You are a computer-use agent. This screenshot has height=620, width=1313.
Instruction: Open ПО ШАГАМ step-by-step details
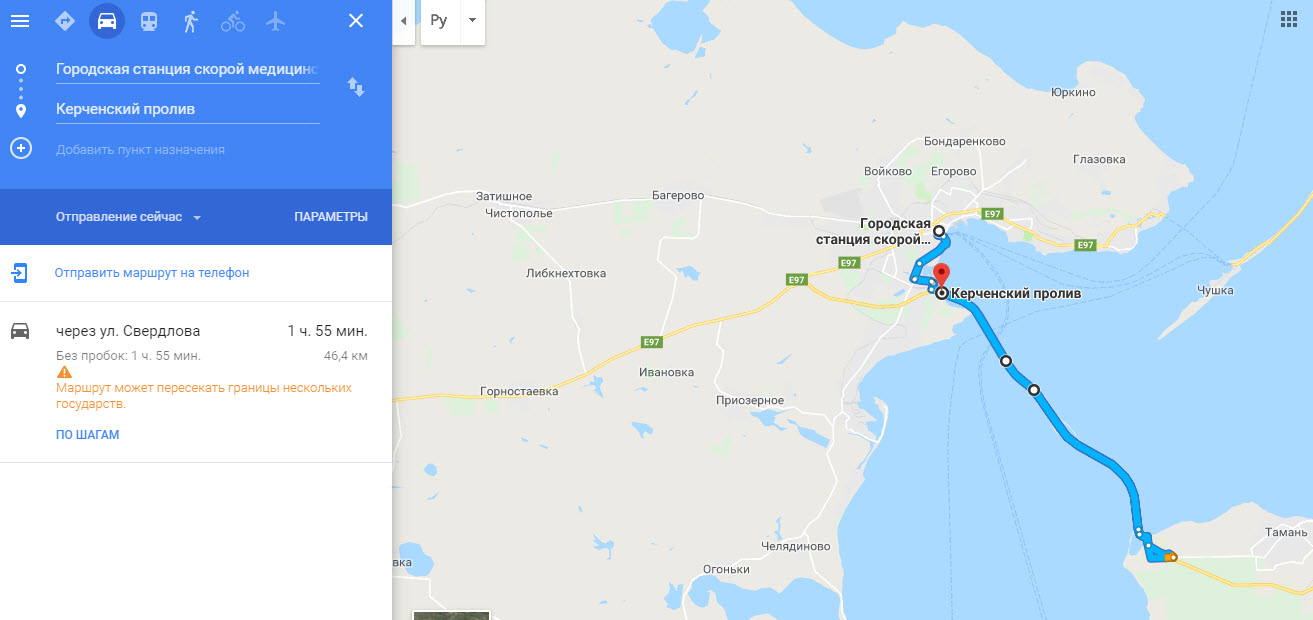tap(88, 435)
